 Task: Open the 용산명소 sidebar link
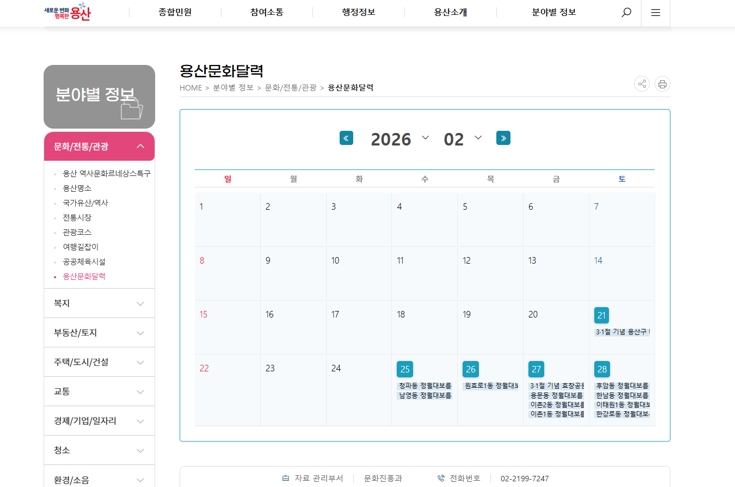77,188
